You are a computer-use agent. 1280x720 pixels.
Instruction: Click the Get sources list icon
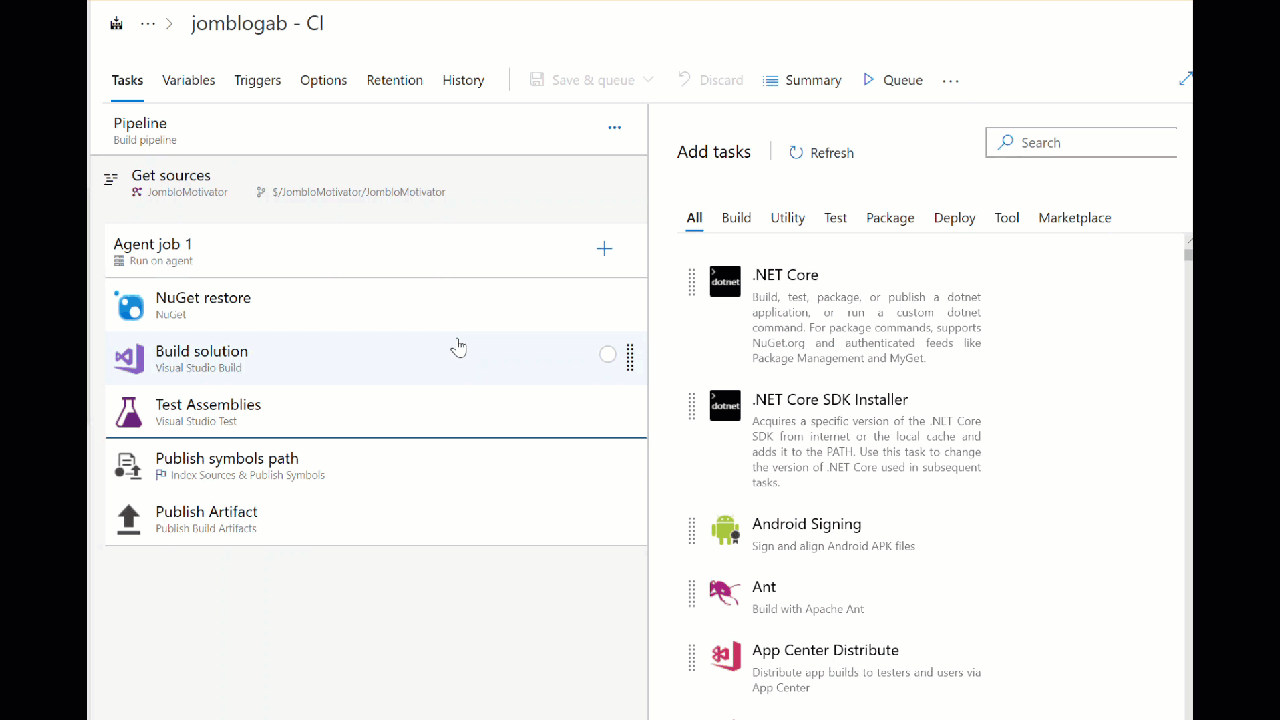click(x=111, y=179)
